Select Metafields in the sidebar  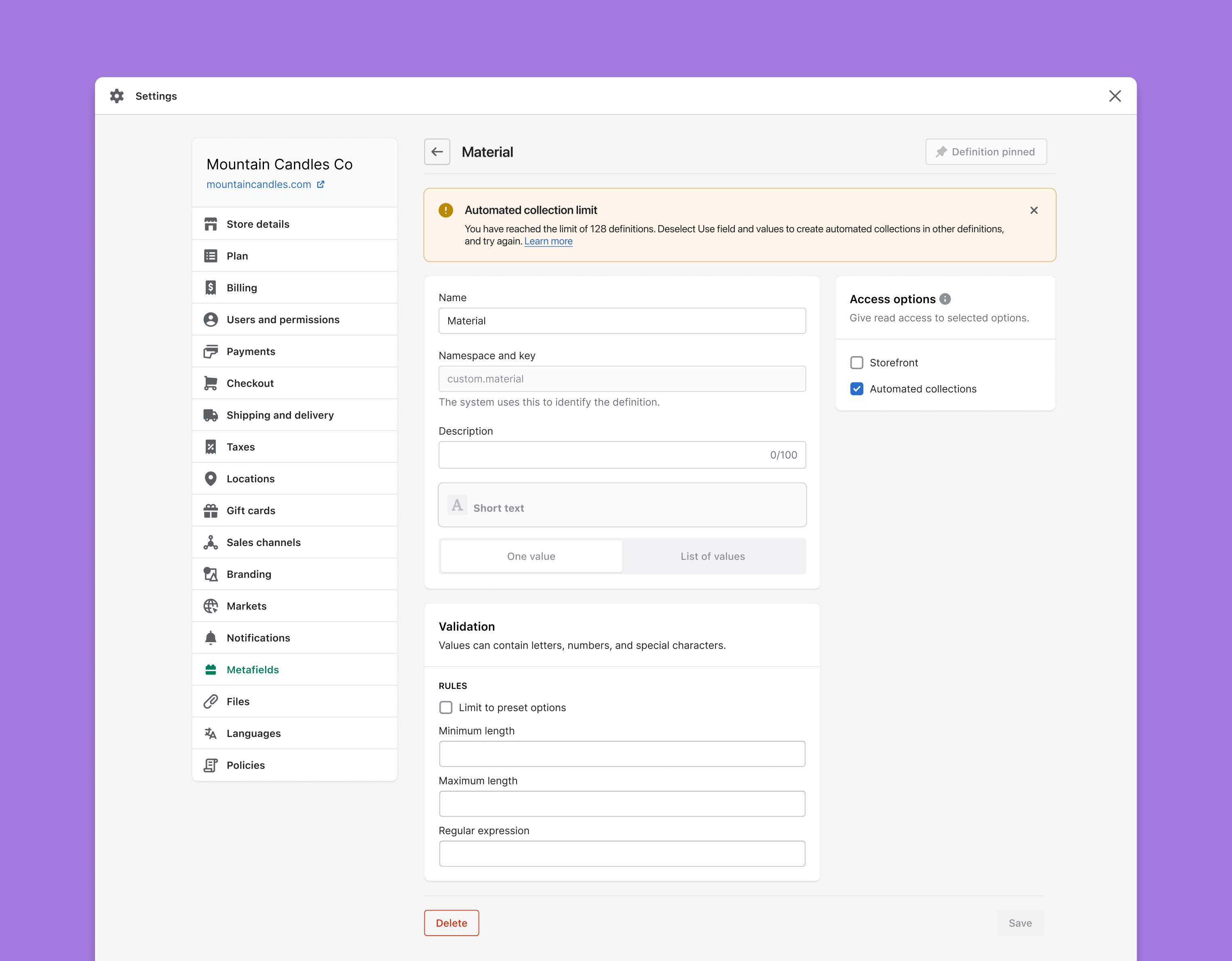click(295, 670)
